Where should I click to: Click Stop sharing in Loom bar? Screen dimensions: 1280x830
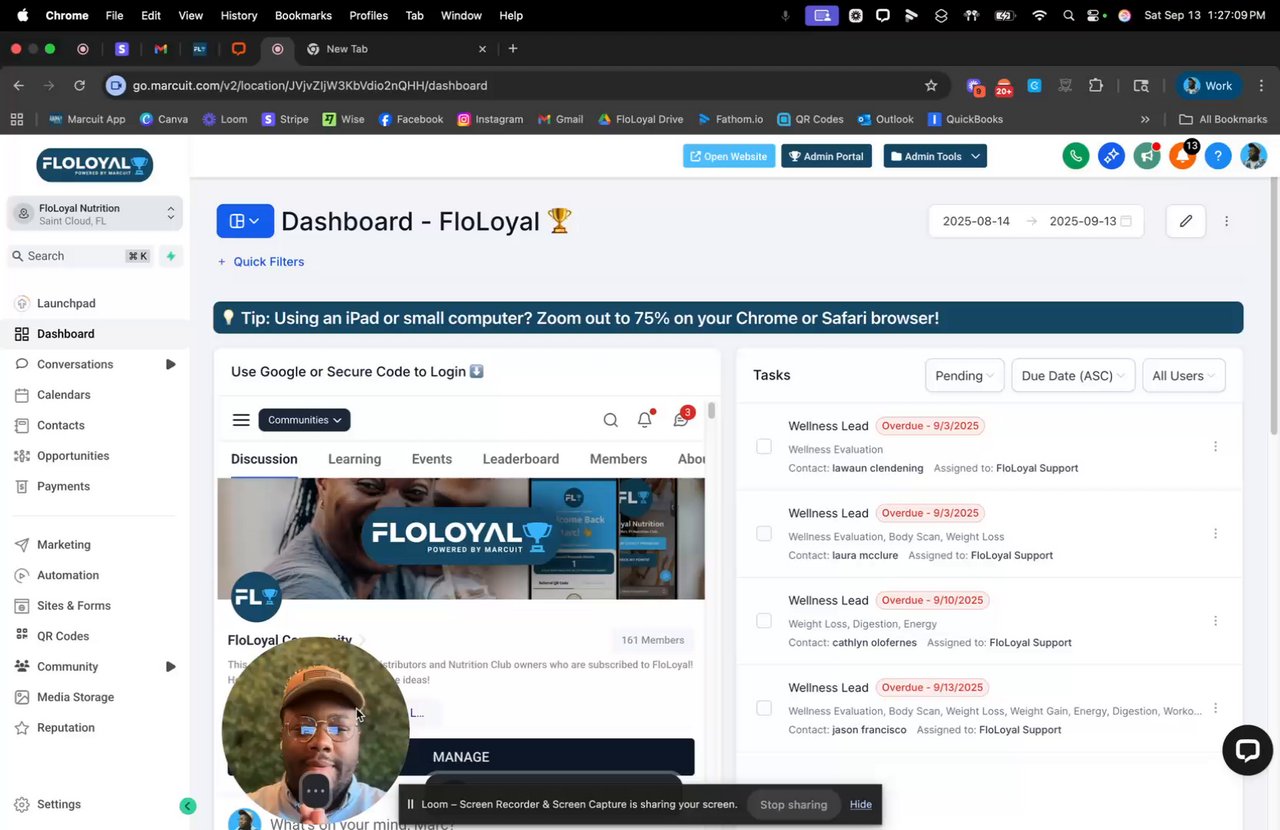(793, 804)
